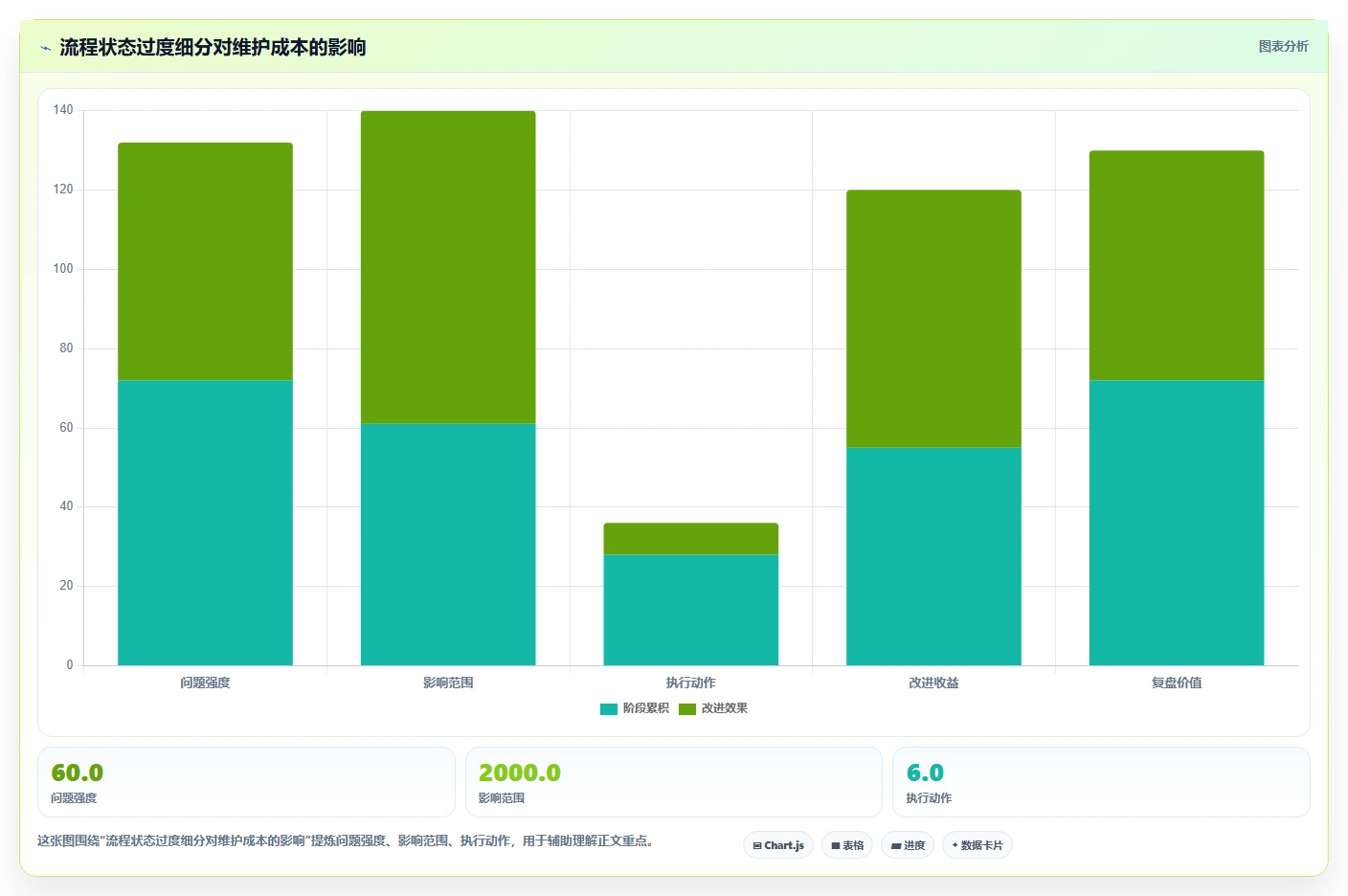Select the Chart.js tag
The width and height of the screenshot is (1348, 896).
[x=778, y=845]
